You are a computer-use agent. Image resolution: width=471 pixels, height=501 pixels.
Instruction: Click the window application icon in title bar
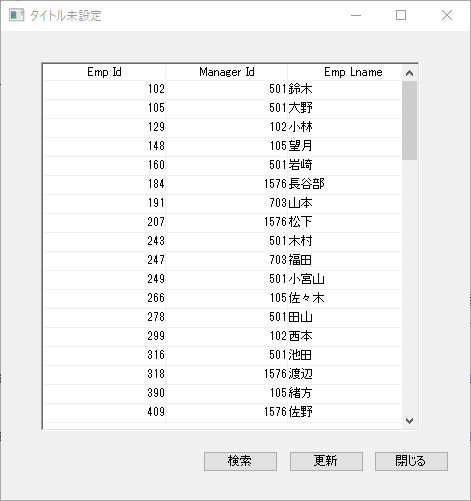coord(16,15)
